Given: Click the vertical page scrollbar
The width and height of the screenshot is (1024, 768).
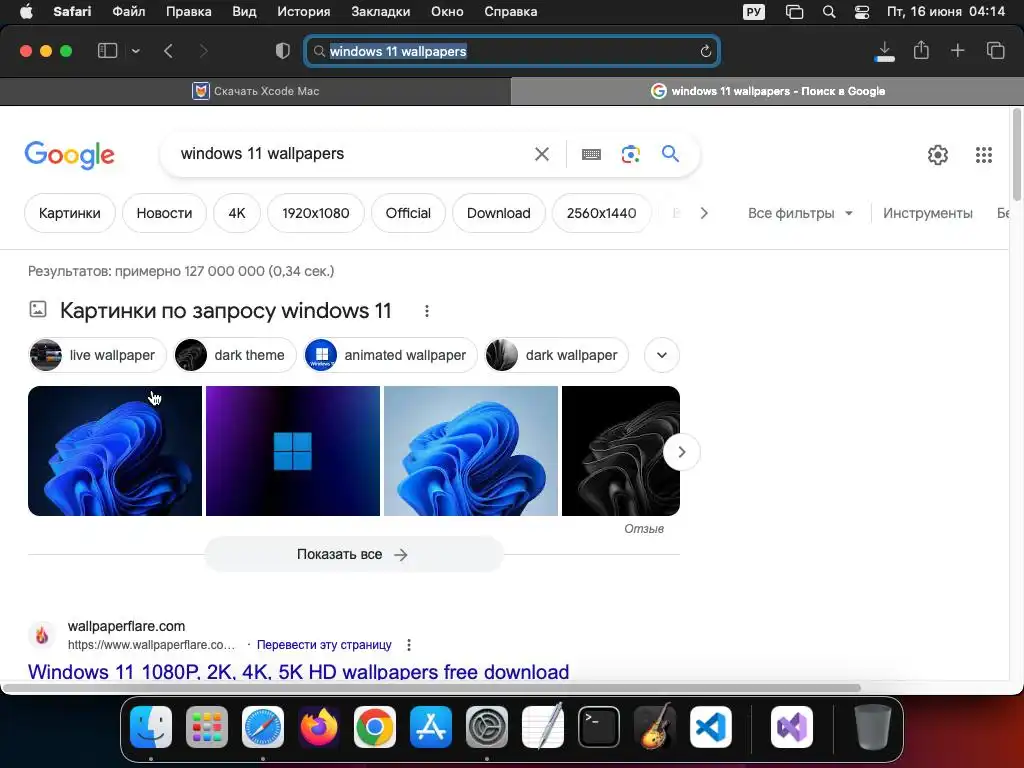Looking at the screenshot, I should point(1016,155).
